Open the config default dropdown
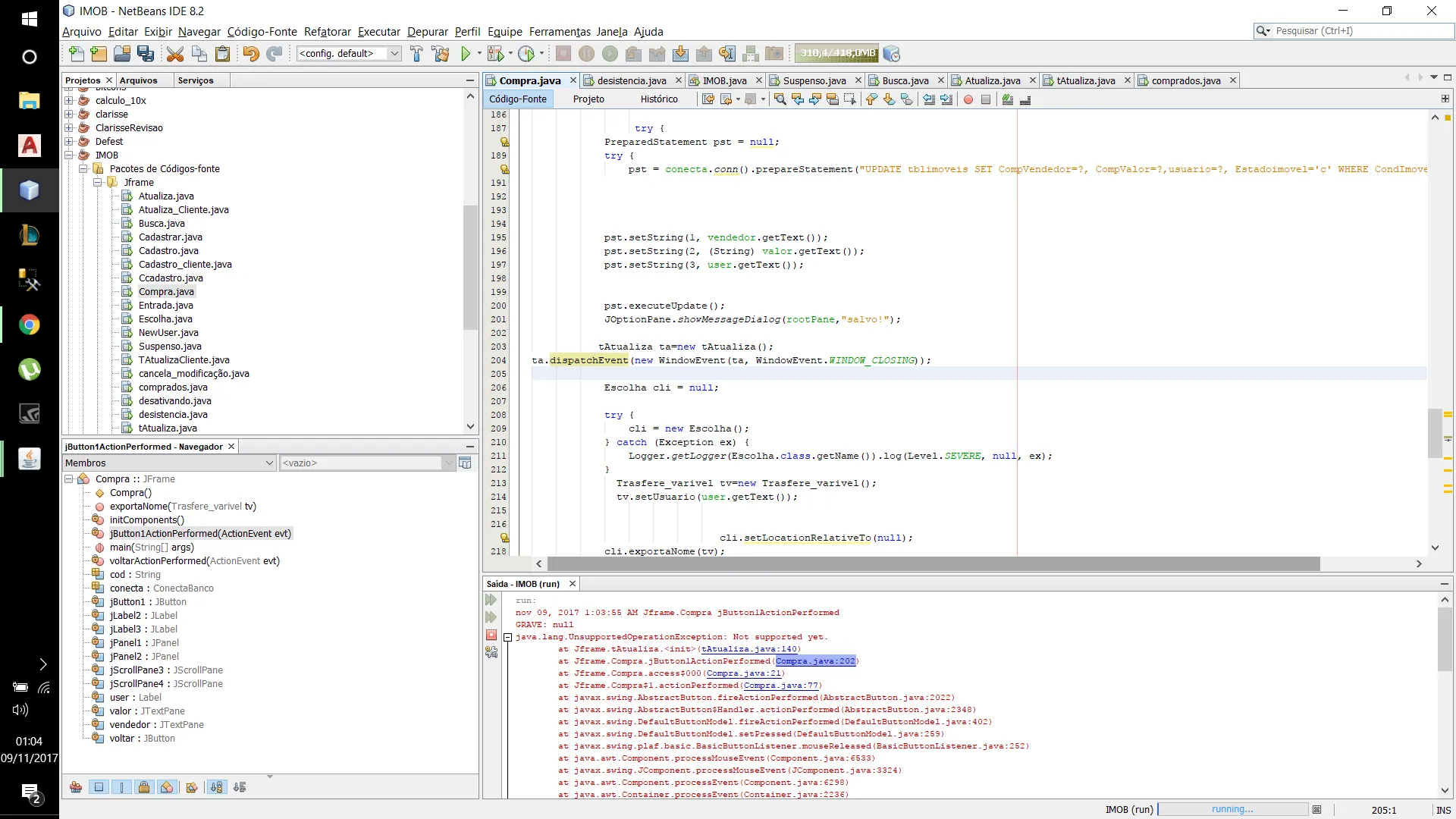Screen dimensions: 1456x819 (x=349, y=54)
